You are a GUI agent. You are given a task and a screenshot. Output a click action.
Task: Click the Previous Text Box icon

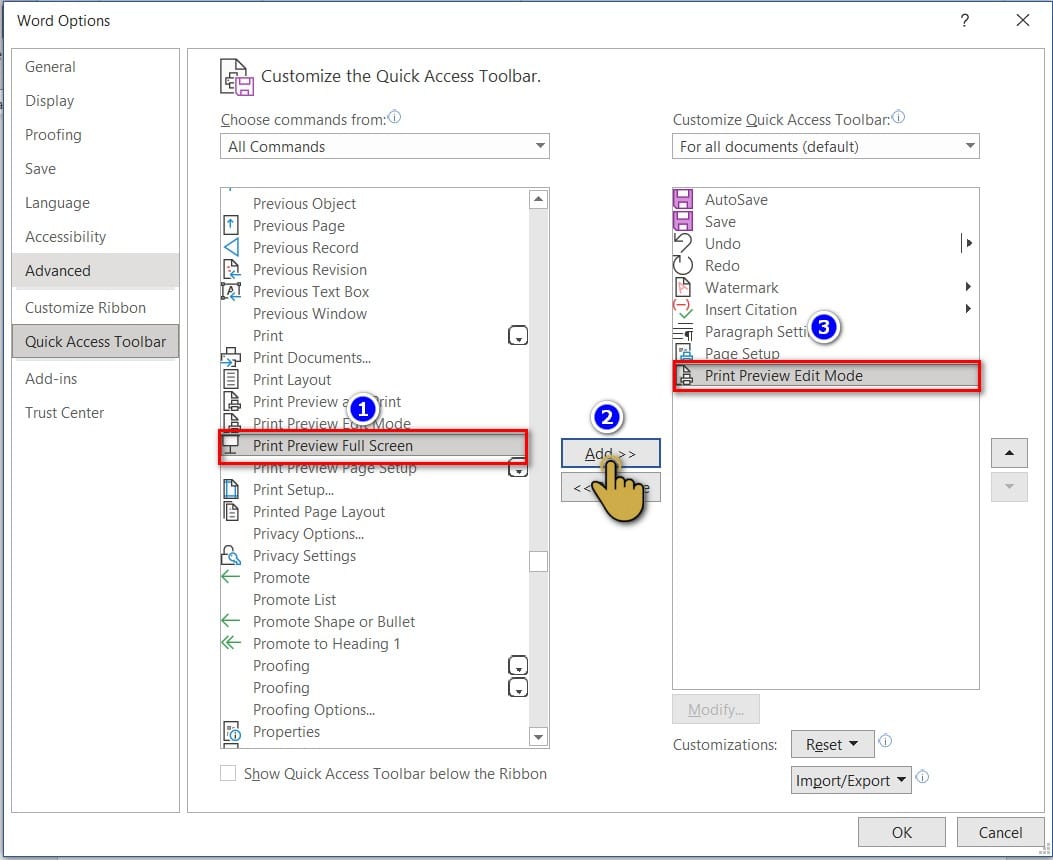[231, 291]
